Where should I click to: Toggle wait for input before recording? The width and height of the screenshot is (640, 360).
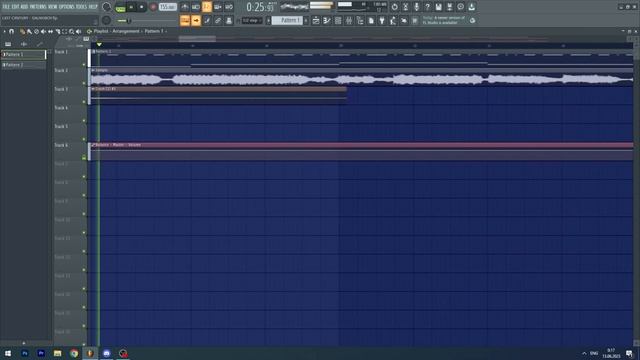tap(196, 7)
